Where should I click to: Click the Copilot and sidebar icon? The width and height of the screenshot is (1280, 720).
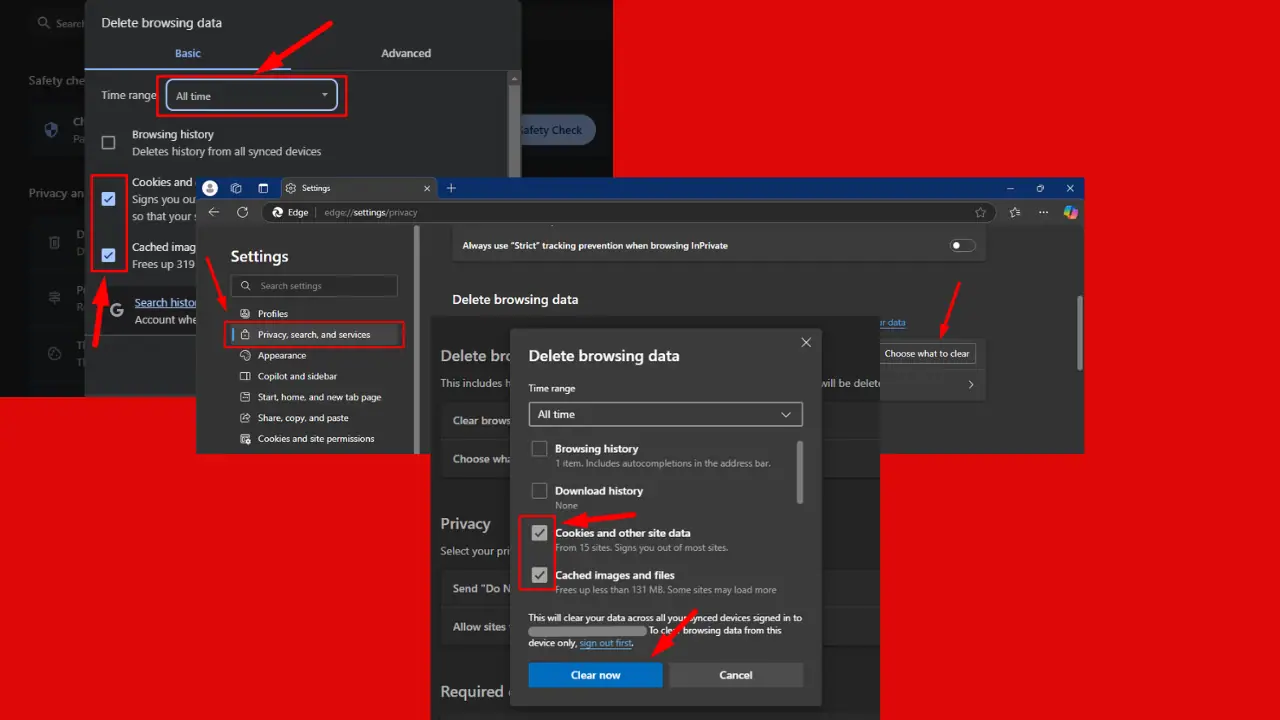[x=247, y=376]
